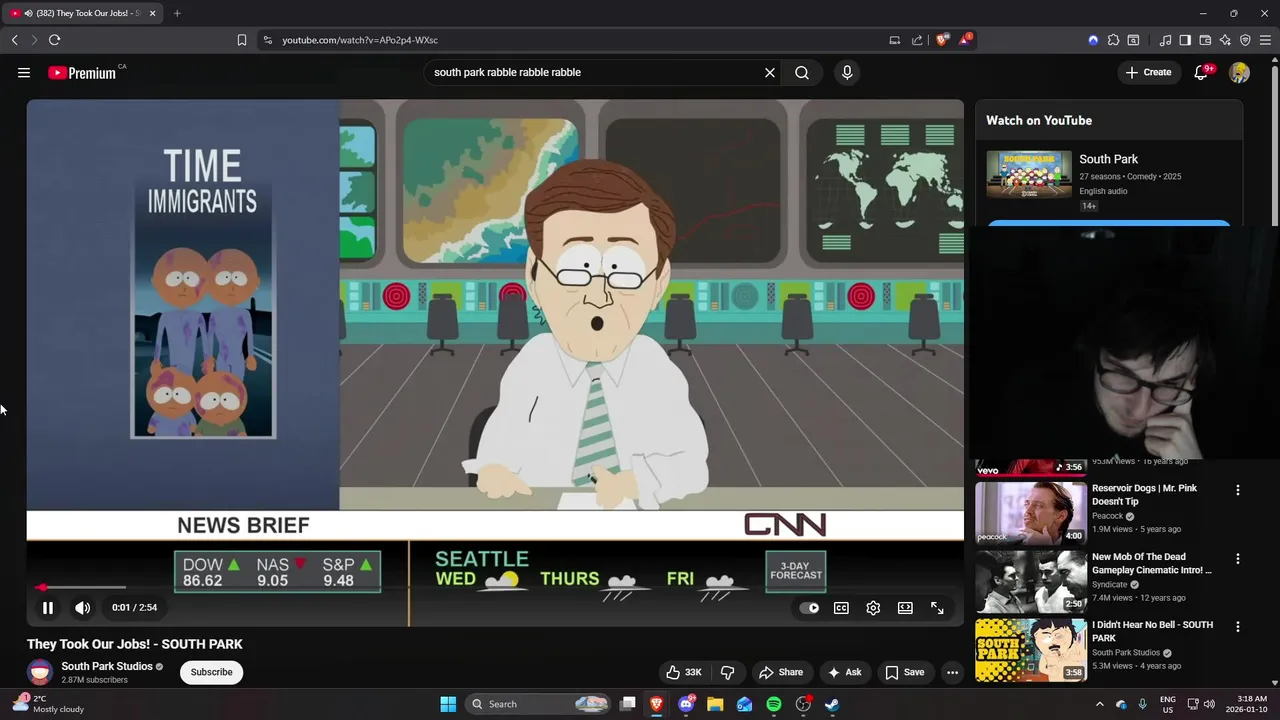Open Discord from the taskbar
Image resolution: width=1280 pixels, height=720 pixels.
686,704
